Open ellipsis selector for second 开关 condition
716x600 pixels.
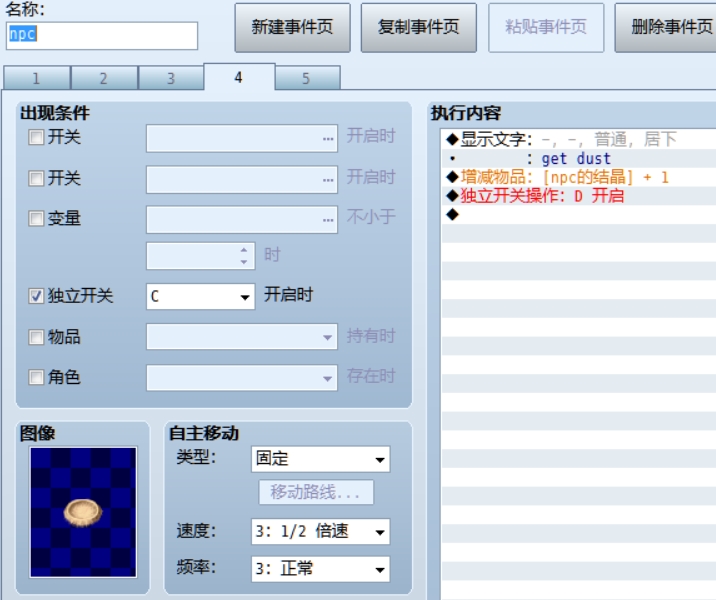327,179
